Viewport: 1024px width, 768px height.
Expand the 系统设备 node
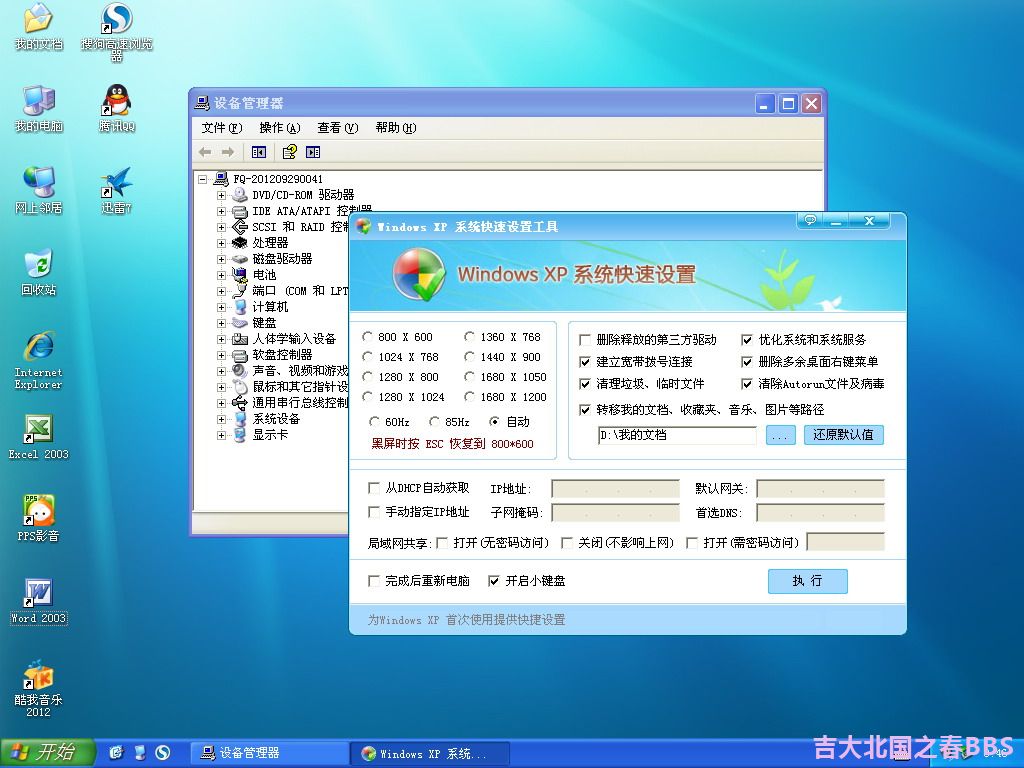221,419
